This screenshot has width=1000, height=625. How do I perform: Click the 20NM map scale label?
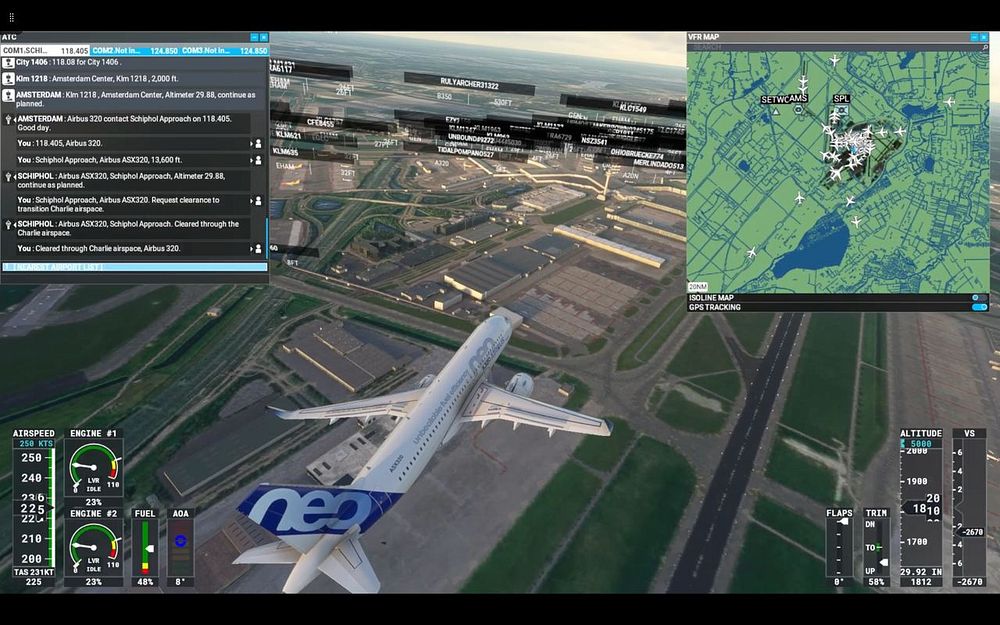point(698,287)
